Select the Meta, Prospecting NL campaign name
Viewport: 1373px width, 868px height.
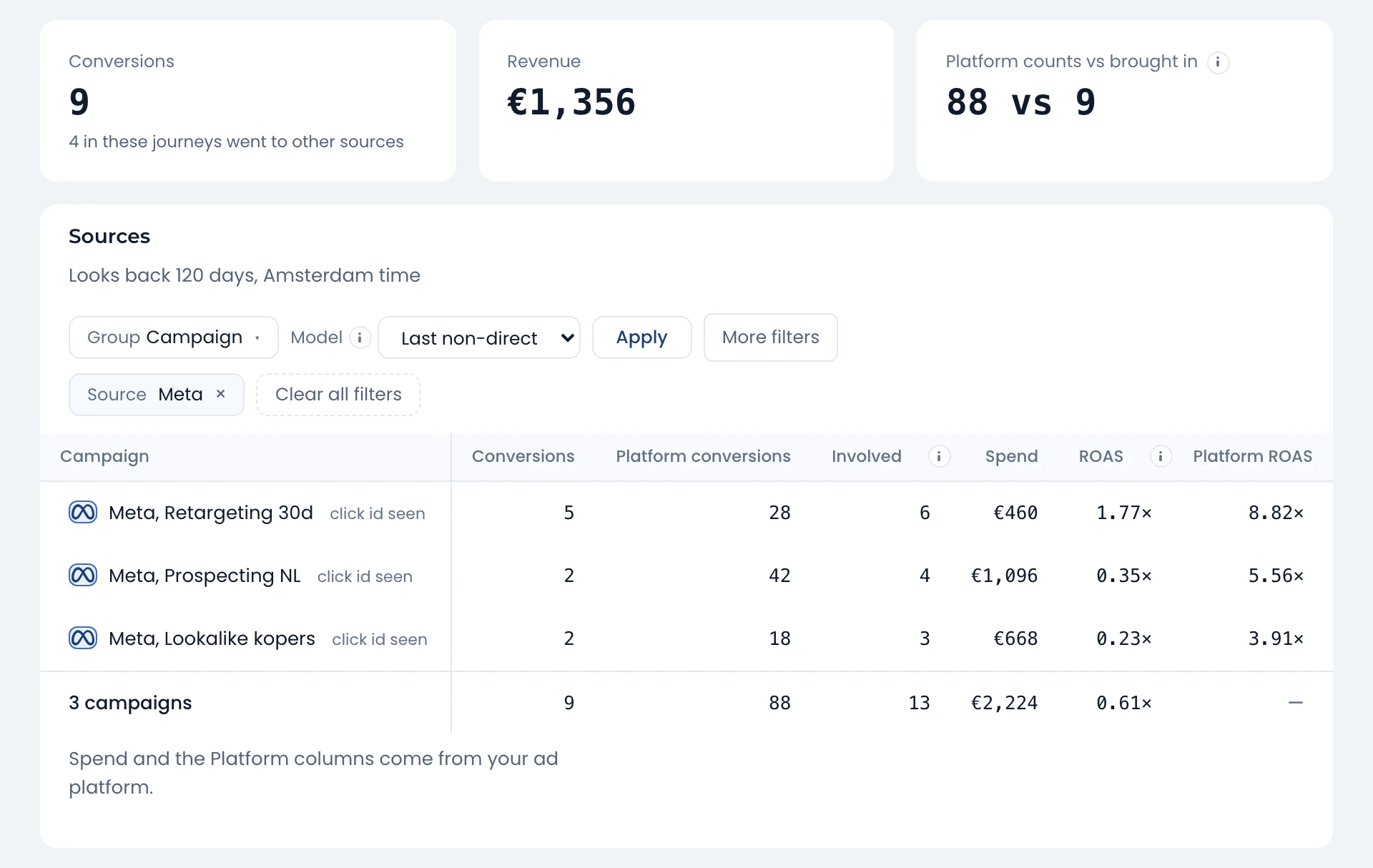pos(205,576)
